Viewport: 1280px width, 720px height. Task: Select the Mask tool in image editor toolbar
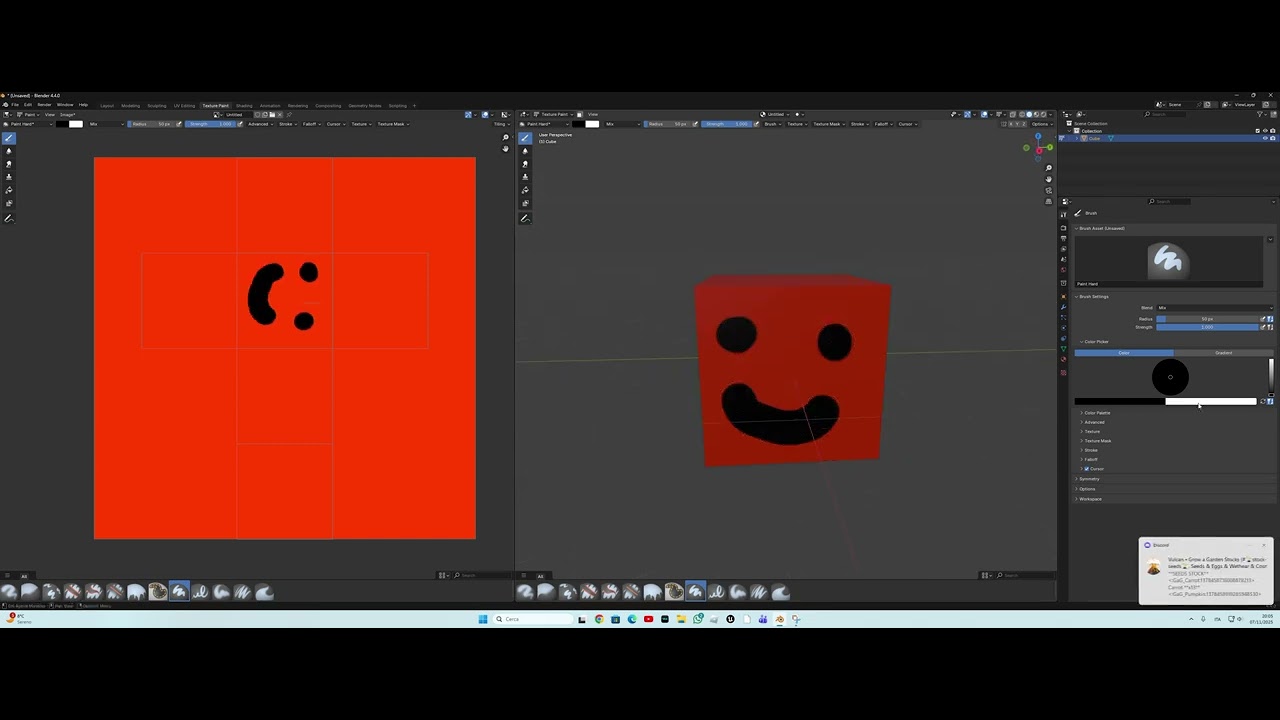(9, 203)
